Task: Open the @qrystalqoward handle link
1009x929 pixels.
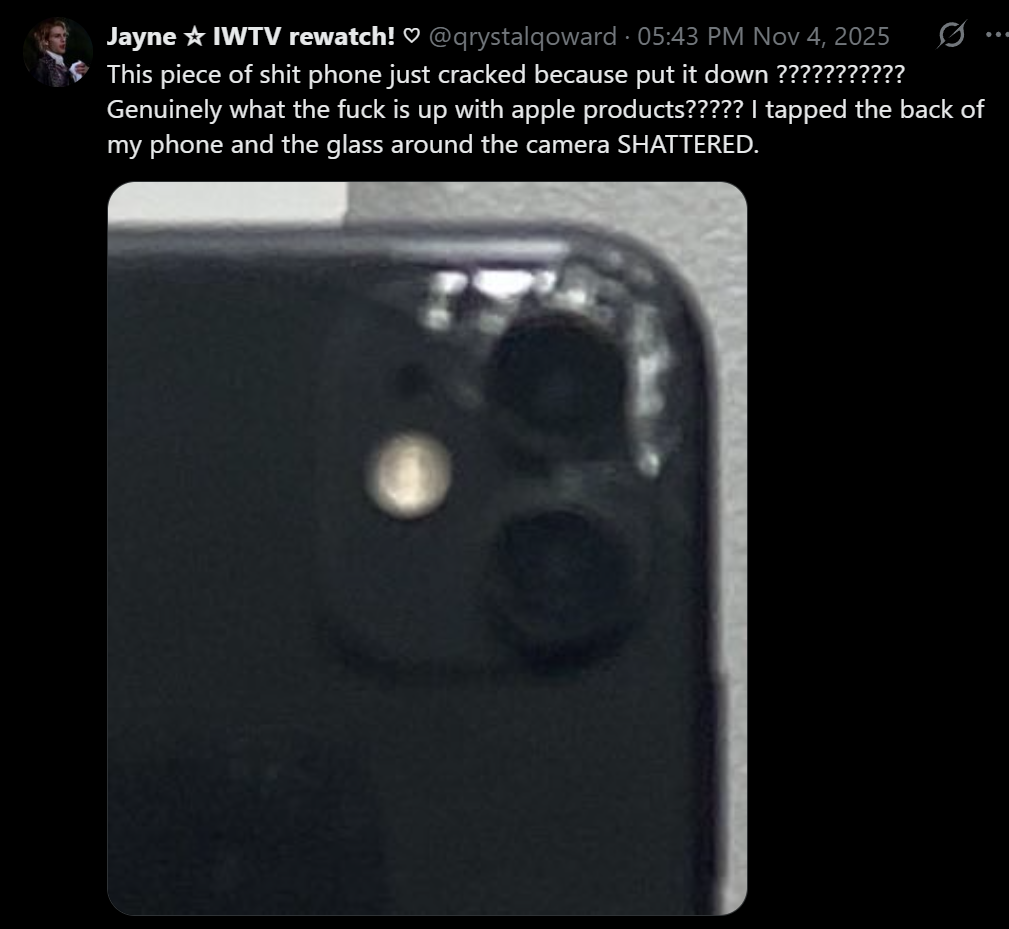Action: [522, 37]
